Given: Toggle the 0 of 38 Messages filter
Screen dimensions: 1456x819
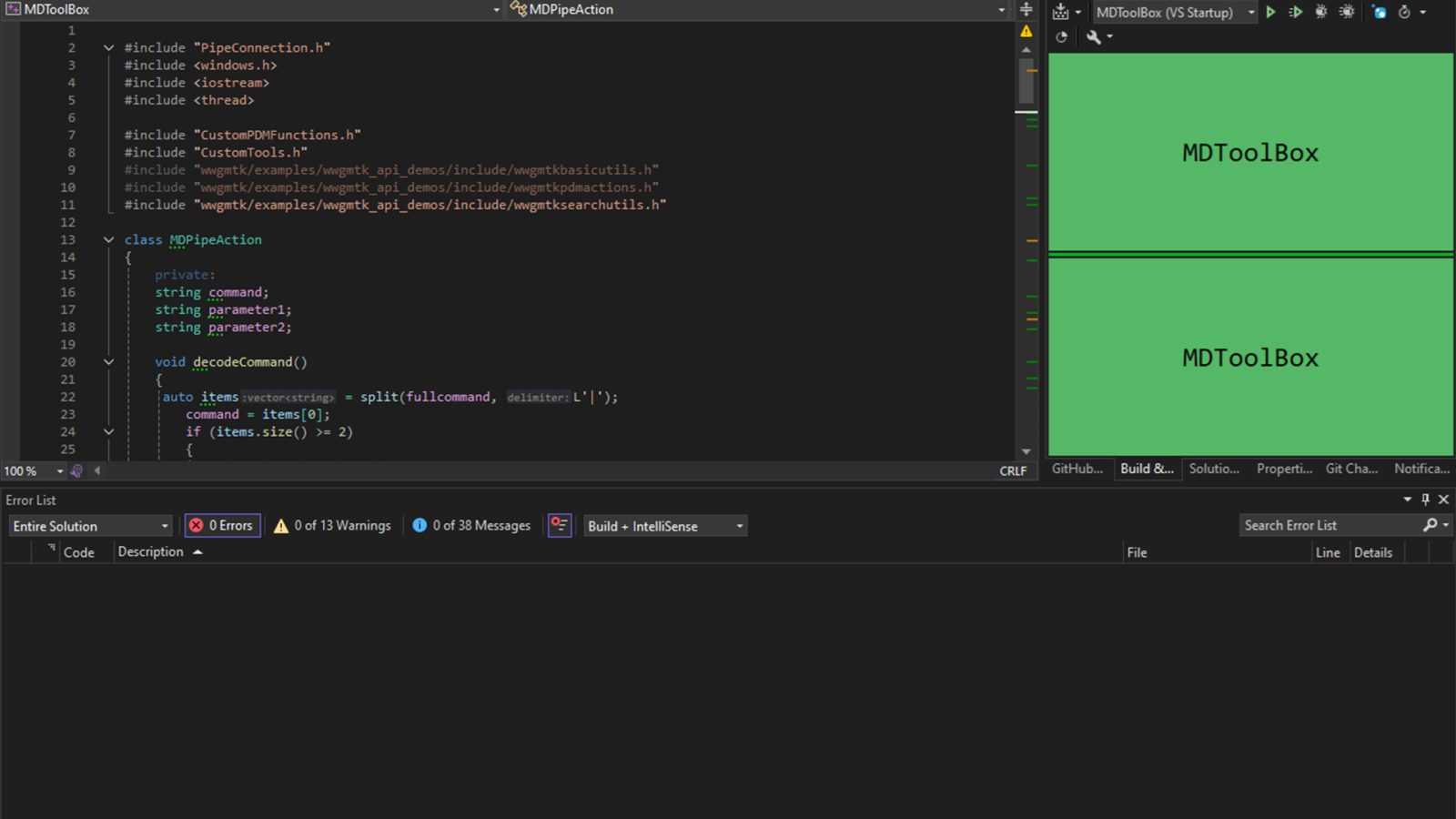Looking at the screenshot, I should click(x=471, y=525).
